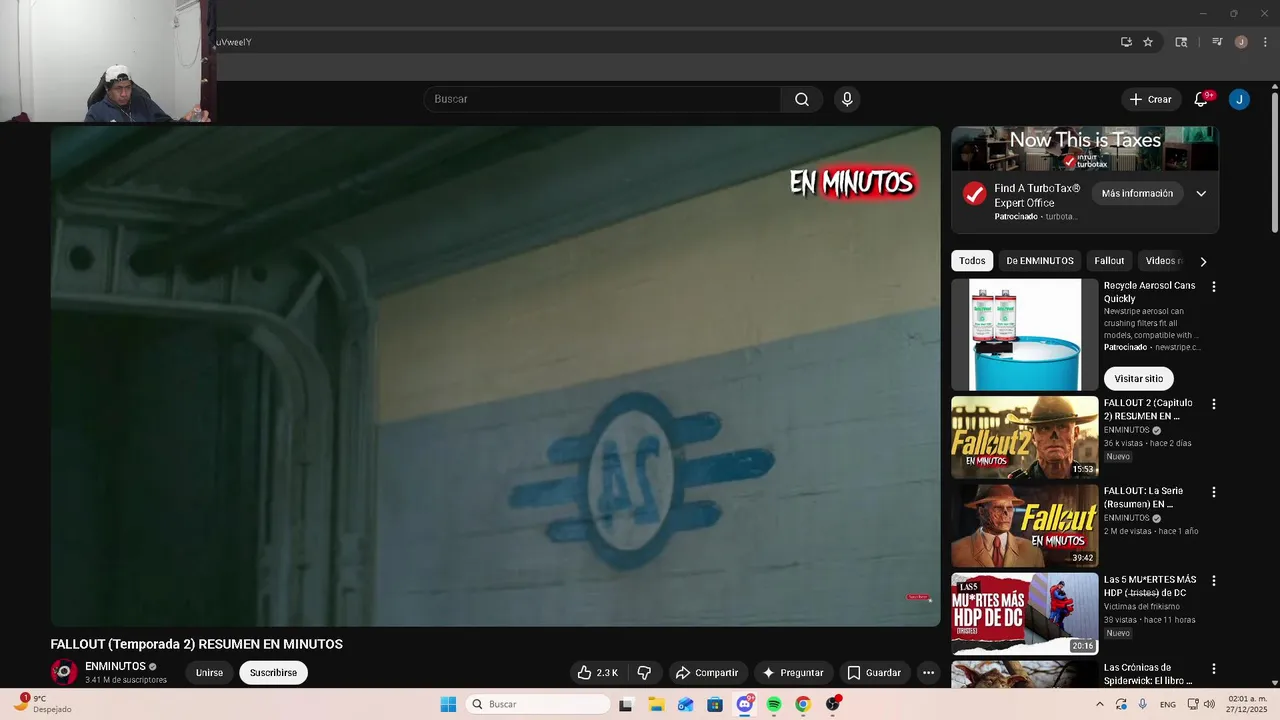
Task: Click Unirse join button
Action: click(x=209, y=673)
